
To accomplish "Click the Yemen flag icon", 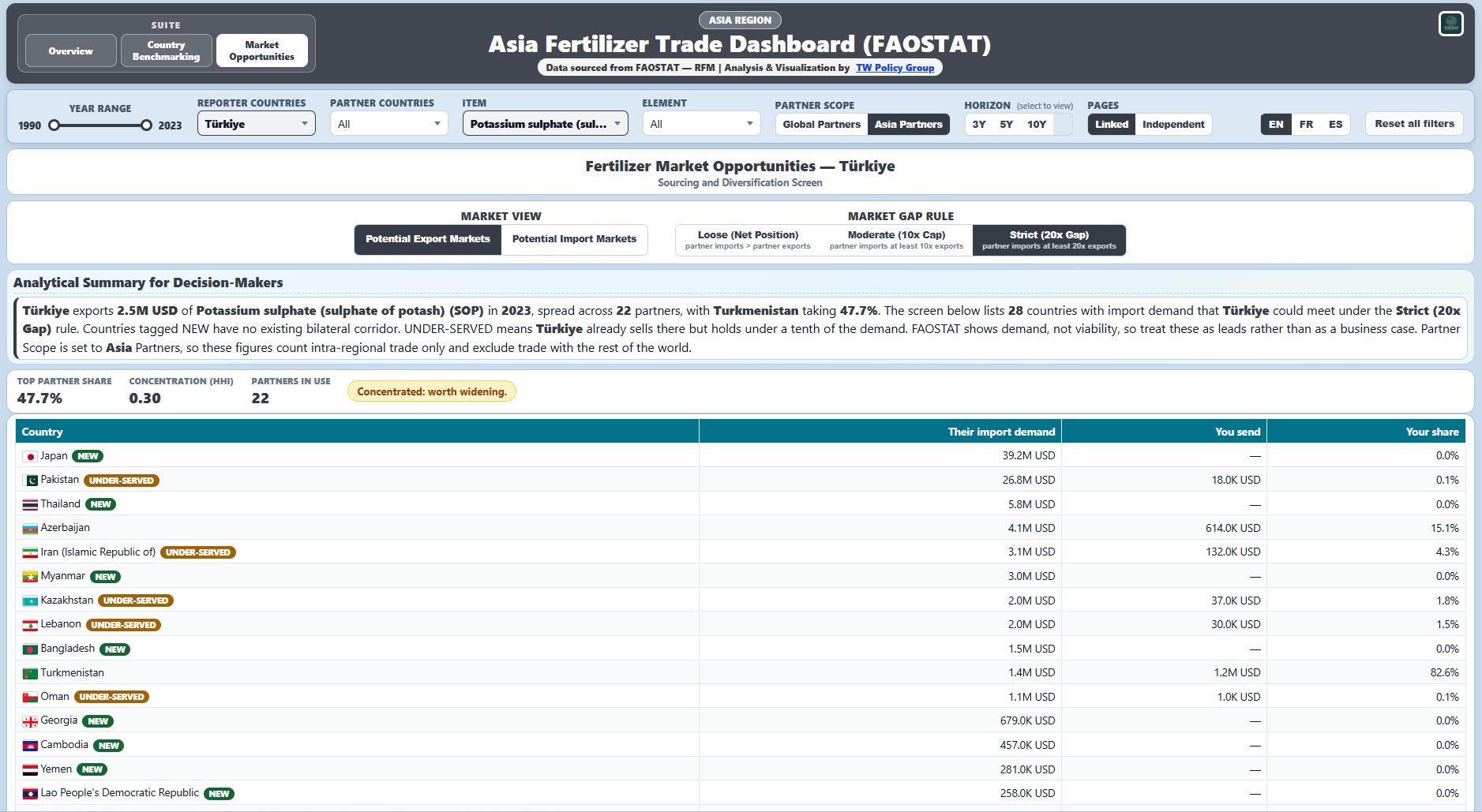I will point(30,770).
